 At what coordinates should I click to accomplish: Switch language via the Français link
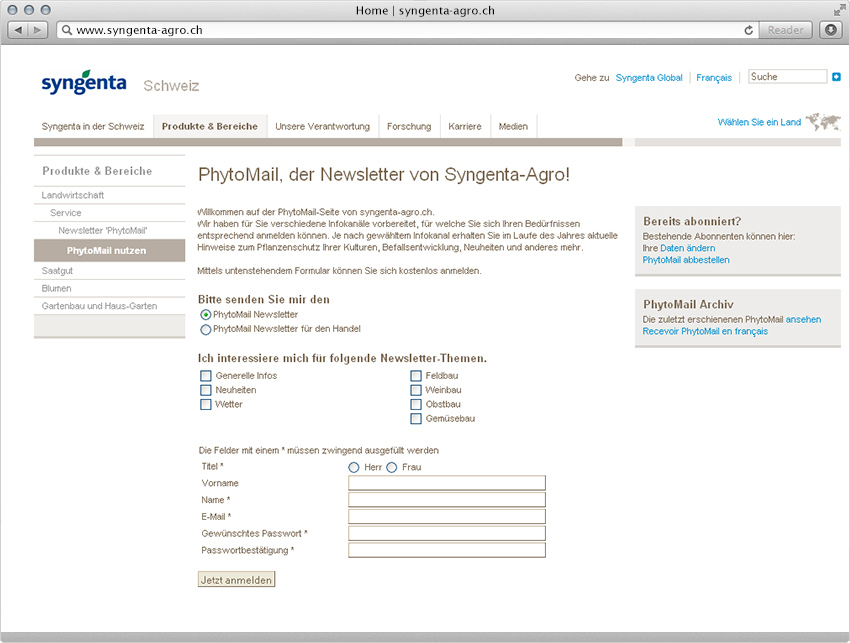(714, 78)
